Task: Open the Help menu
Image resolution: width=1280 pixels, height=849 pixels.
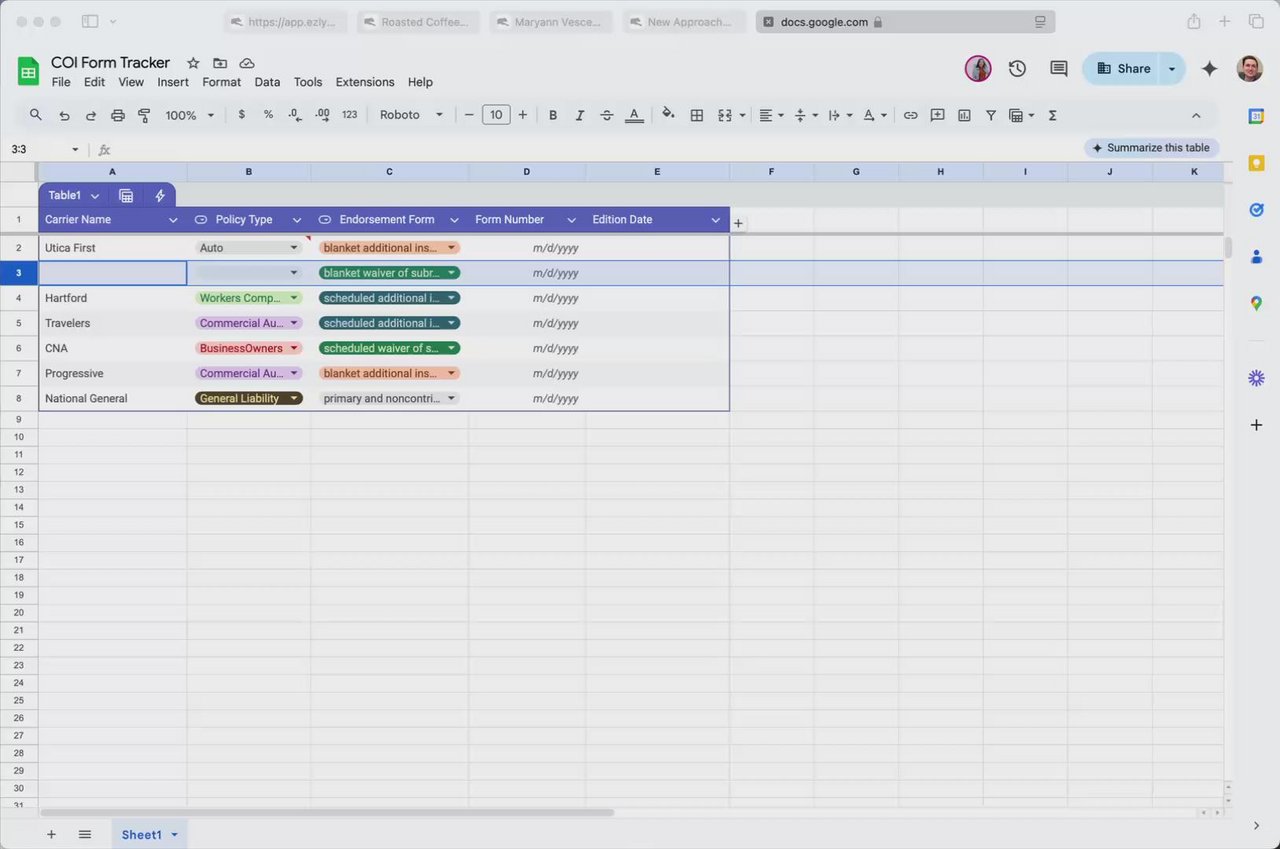Action: tap(420, 82)
